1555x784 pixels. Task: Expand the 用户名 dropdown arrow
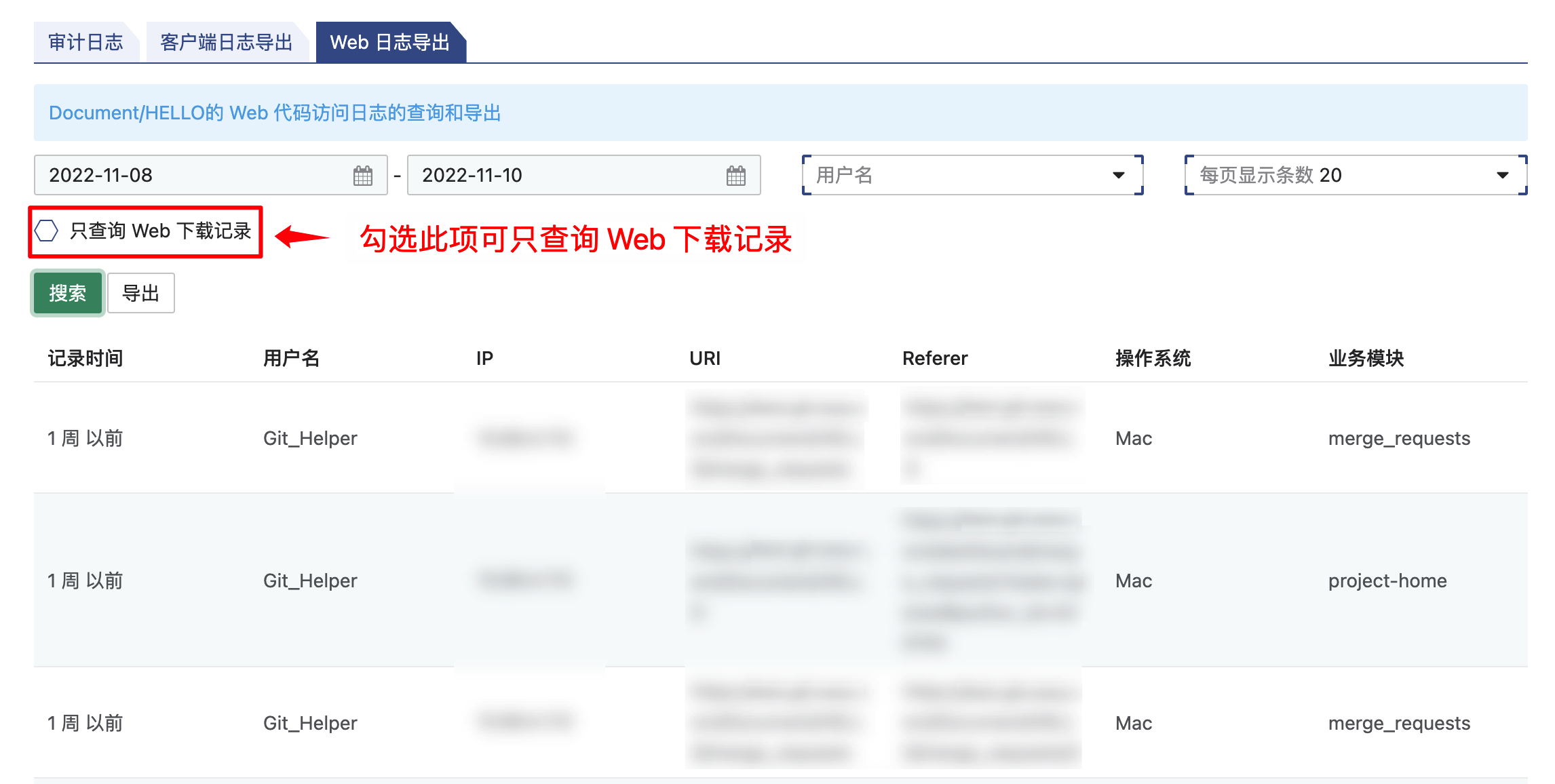point(1119,176)
